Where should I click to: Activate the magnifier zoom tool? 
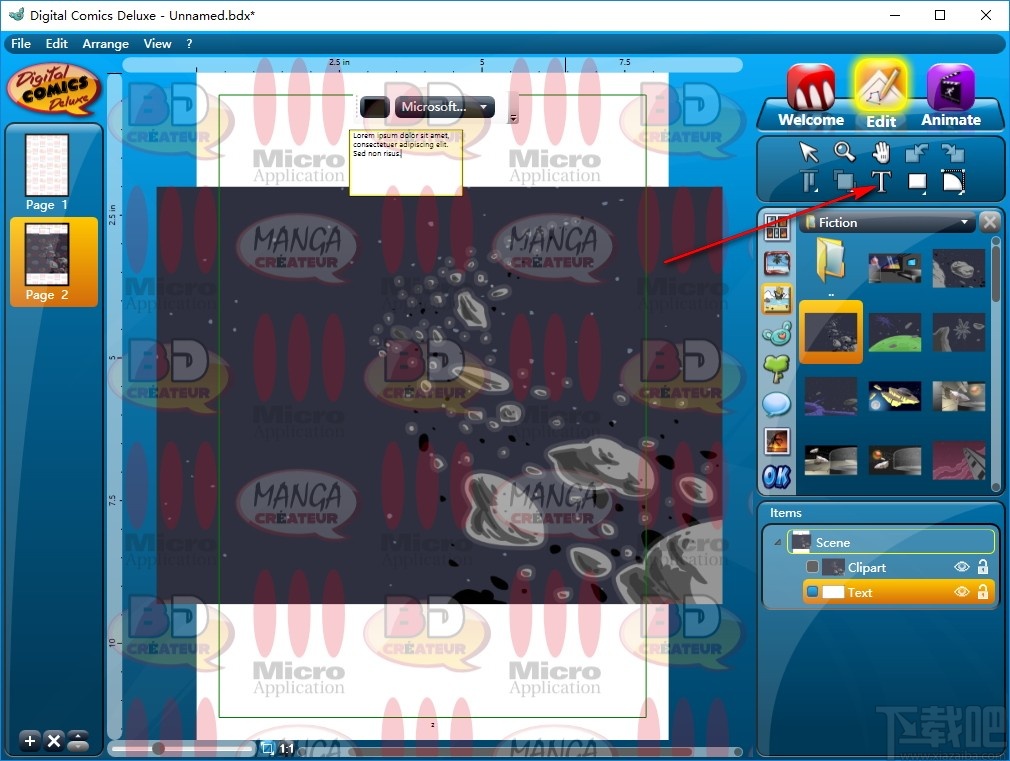(x=844, y=152)
